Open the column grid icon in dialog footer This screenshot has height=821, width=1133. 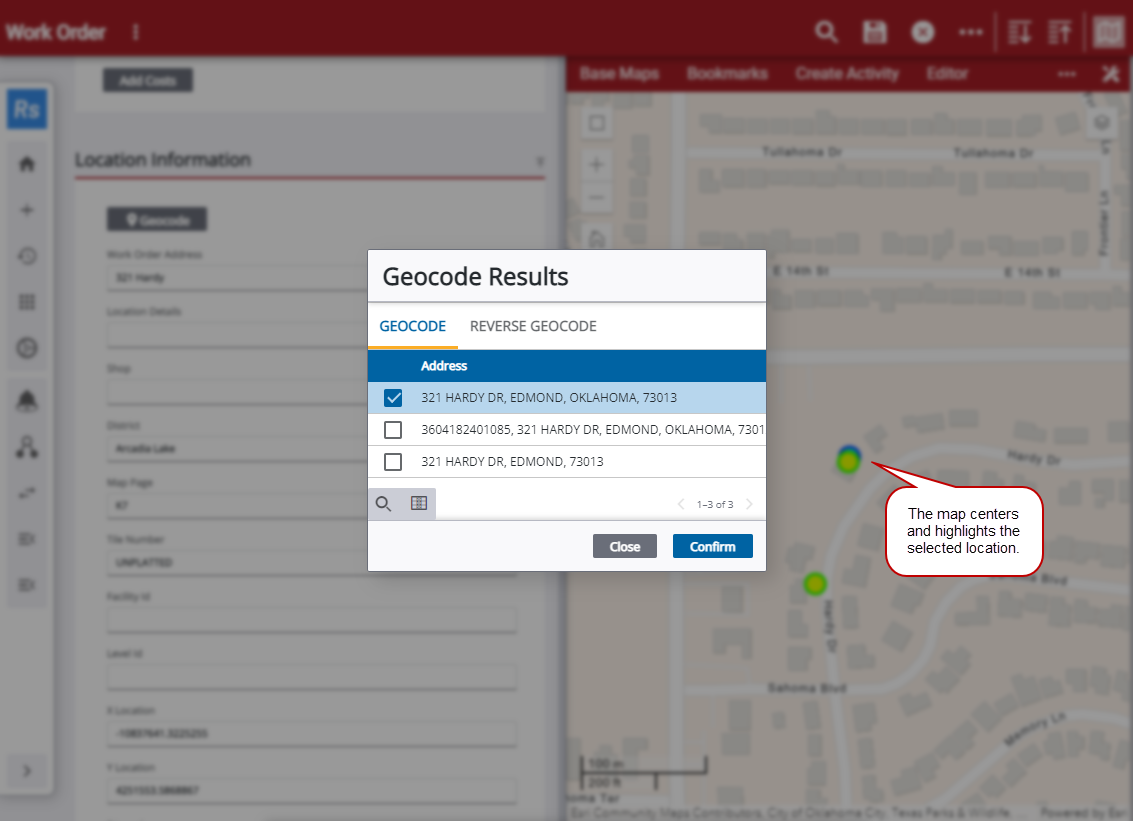click(x=419, y=504)
